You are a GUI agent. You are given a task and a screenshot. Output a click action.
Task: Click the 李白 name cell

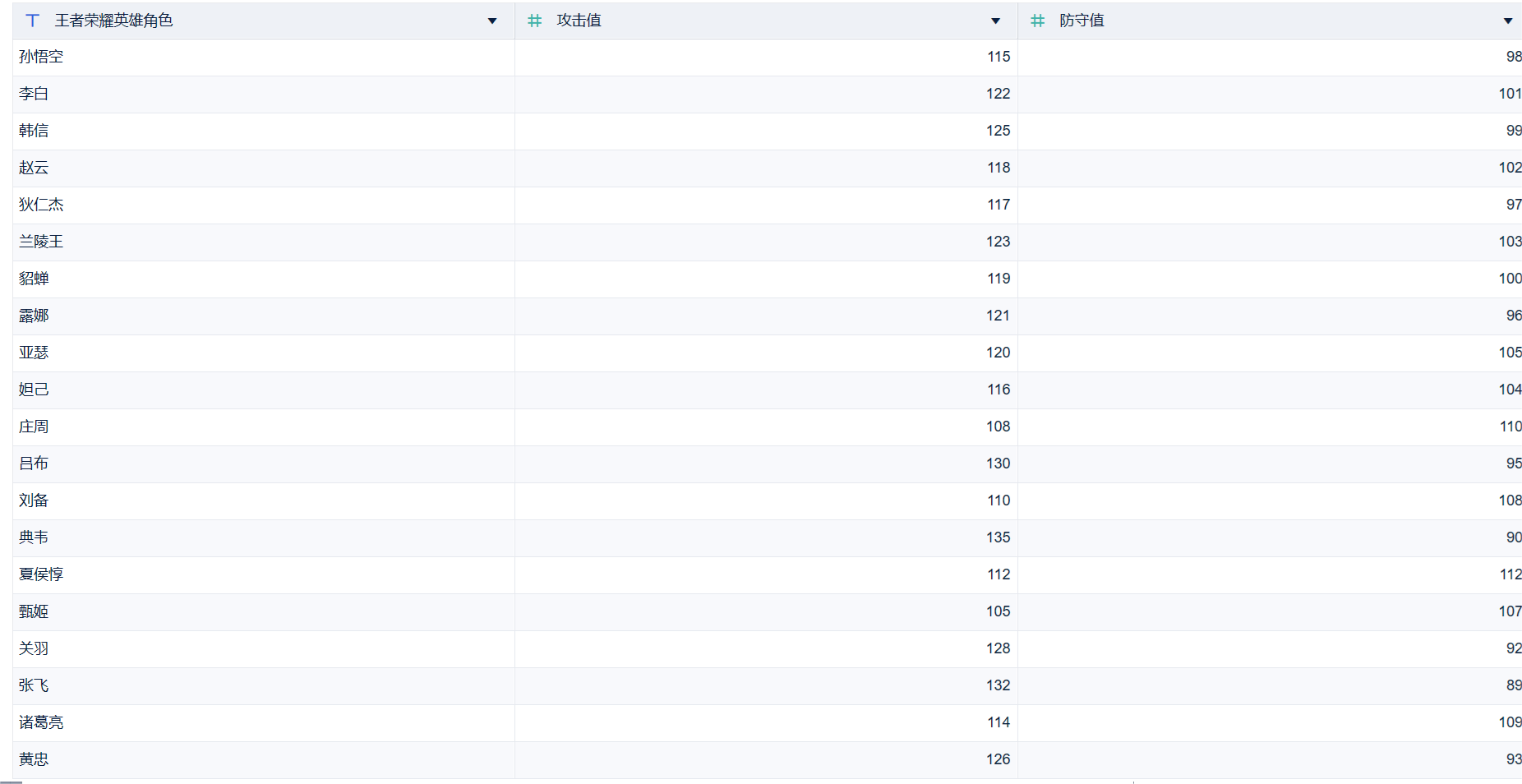264,94
